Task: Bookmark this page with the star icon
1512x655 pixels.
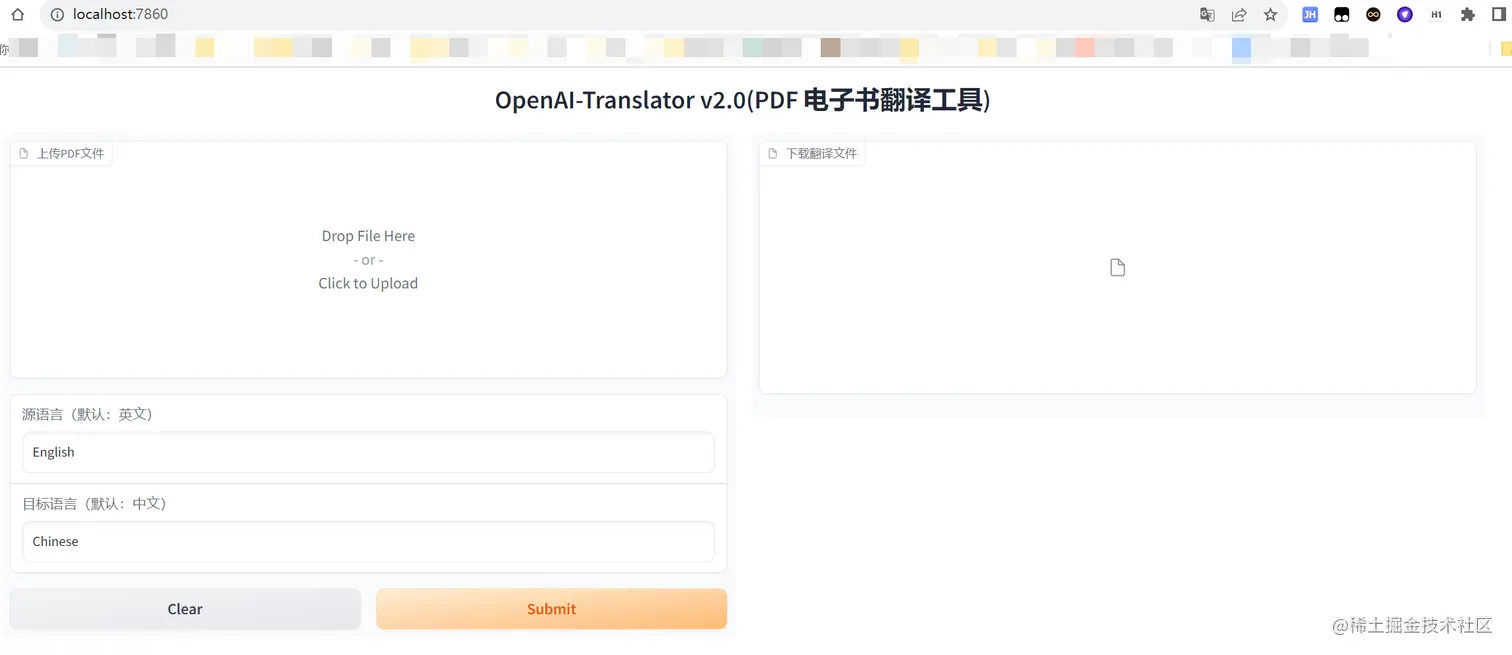Action: click(x=1270, y=15)
